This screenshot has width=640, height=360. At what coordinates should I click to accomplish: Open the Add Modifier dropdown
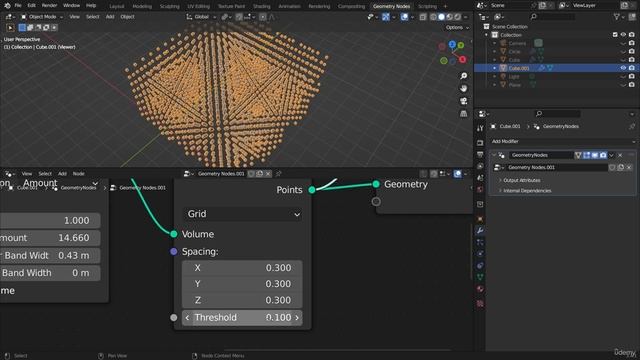[564, 141]
